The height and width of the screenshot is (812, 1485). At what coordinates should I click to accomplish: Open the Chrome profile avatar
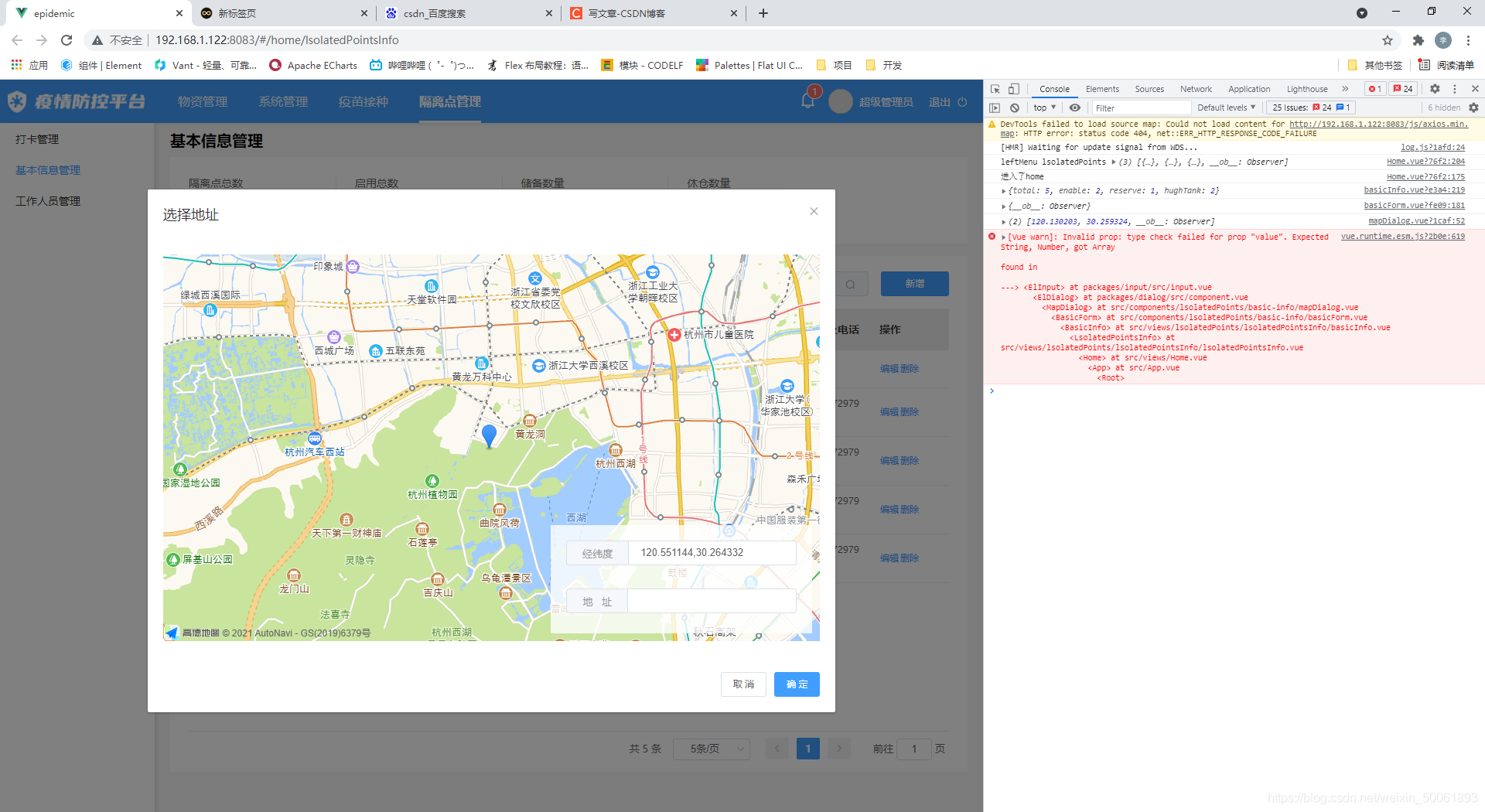click(1442, 40)
